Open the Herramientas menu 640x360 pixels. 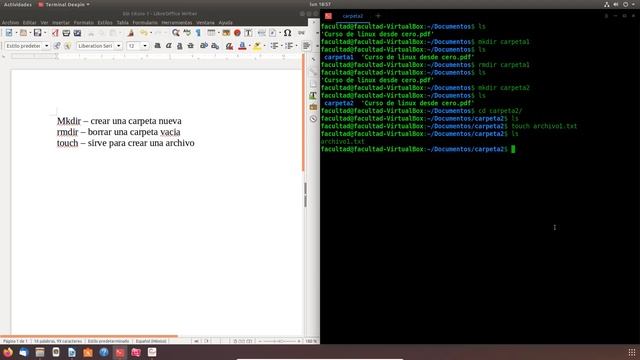(x=177, y=22)
